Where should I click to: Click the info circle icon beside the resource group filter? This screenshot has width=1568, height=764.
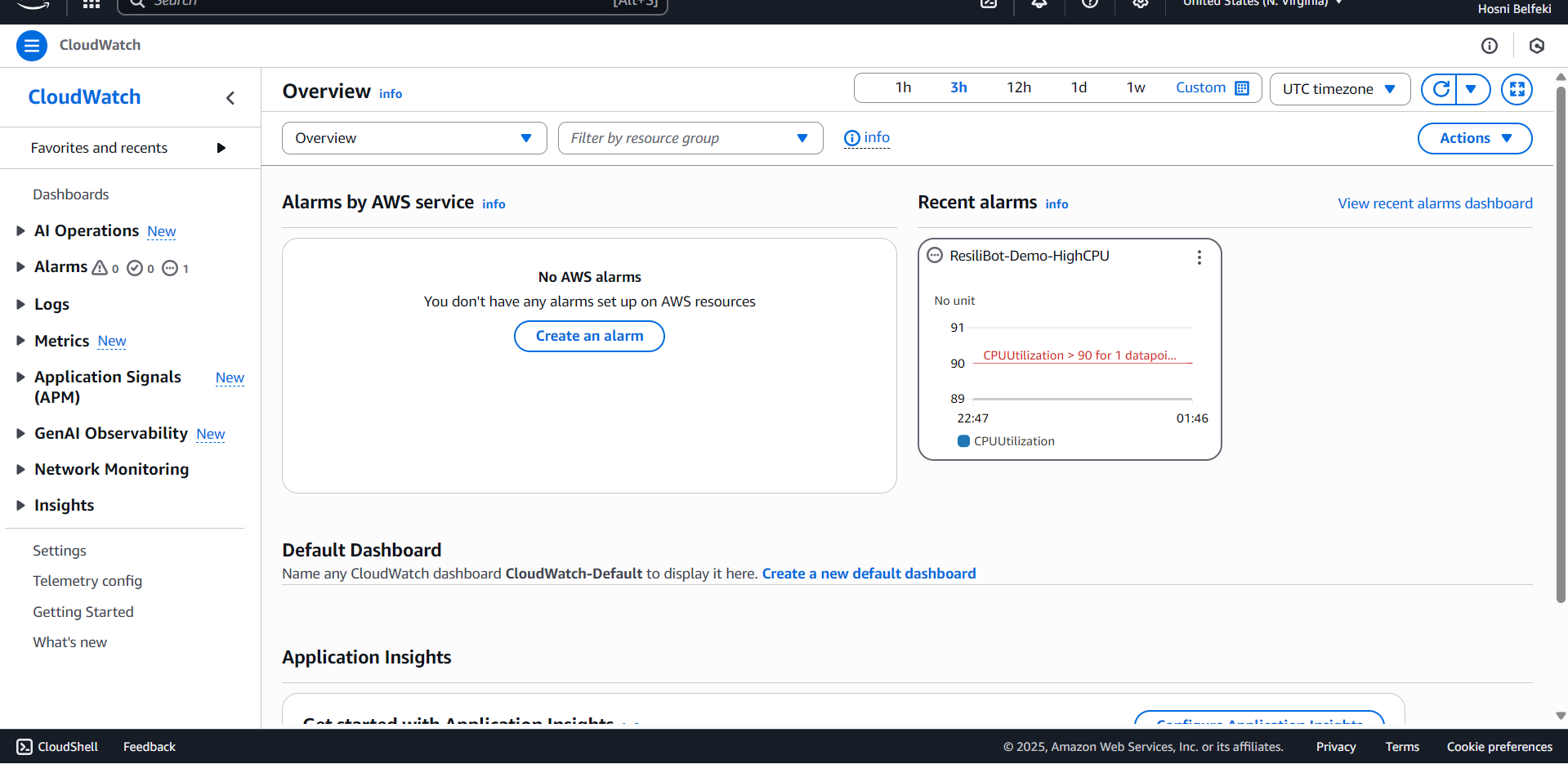pyautogui.click(x=851, y=138)
